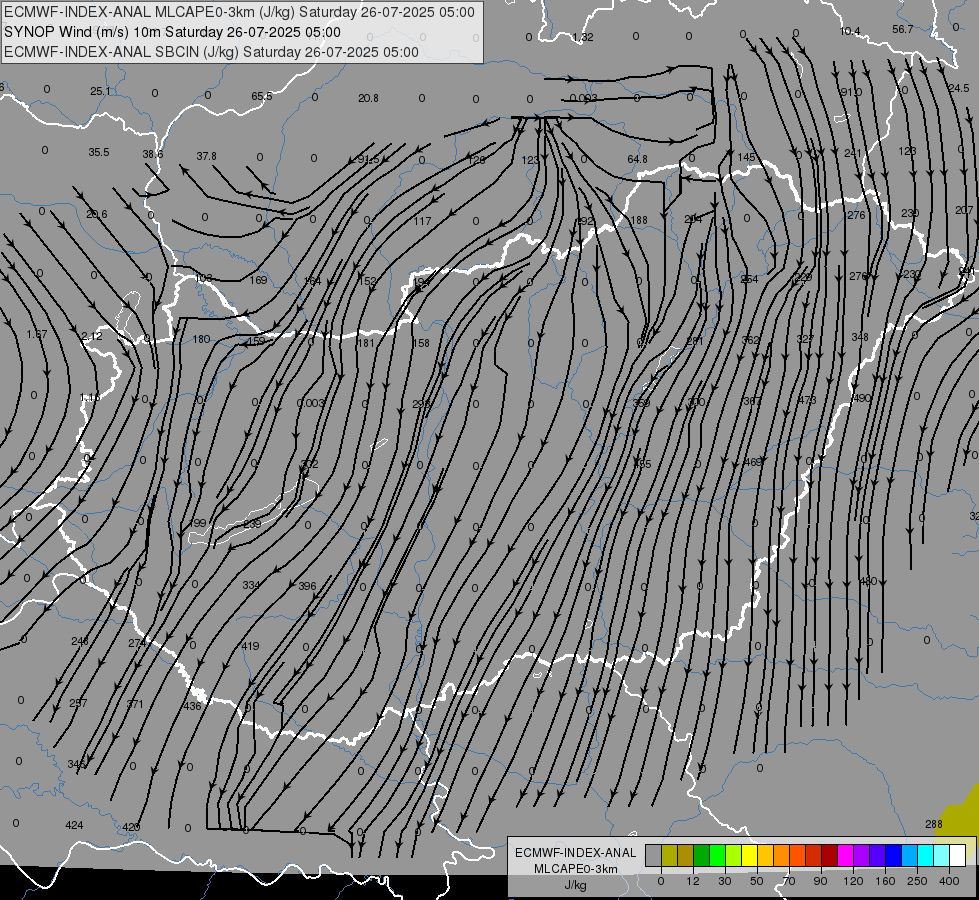Select the dark green legend swatch
This screenshot has width=979, height=900.
tap(702, 855)
